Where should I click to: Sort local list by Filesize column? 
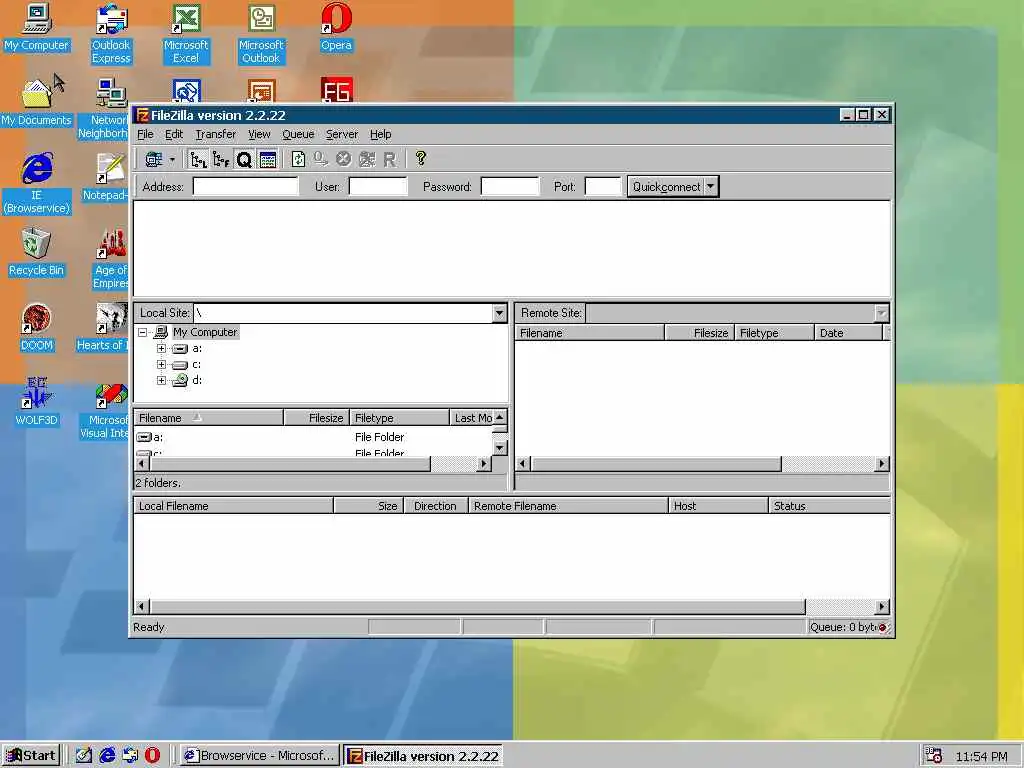point(317,418)
